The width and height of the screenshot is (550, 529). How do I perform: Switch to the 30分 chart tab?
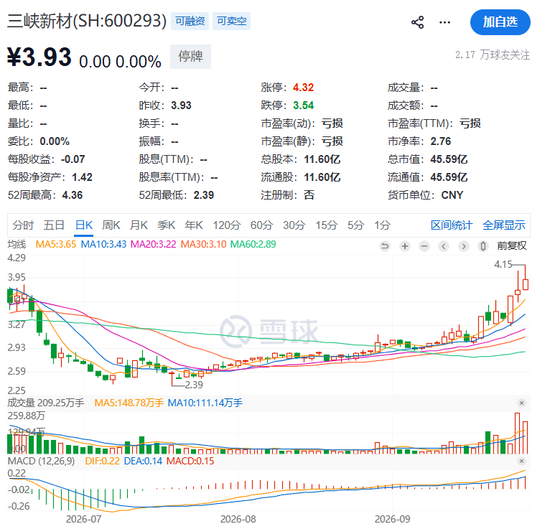[x=294, y=225]
